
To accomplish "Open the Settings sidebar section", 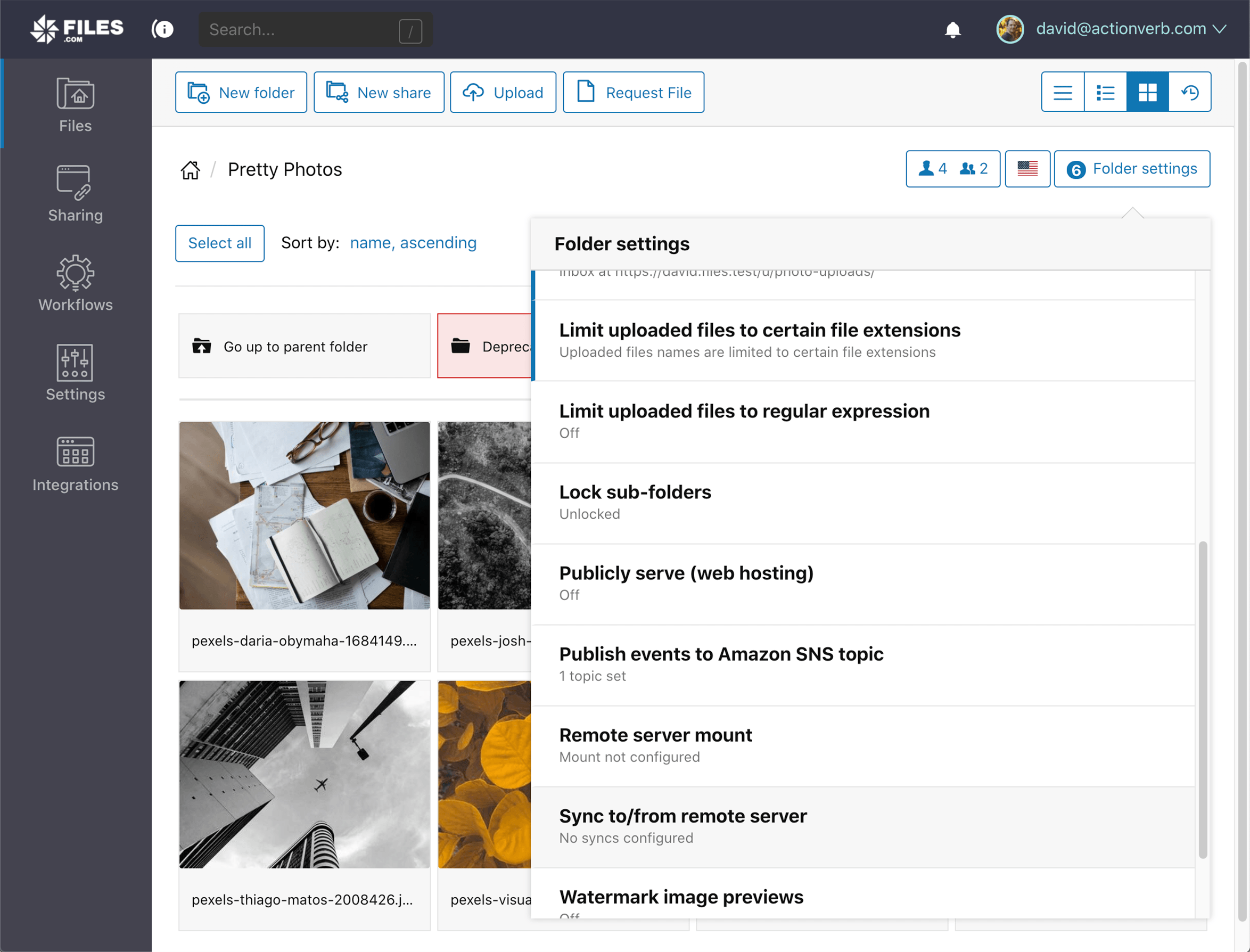I will click(76, 373).
